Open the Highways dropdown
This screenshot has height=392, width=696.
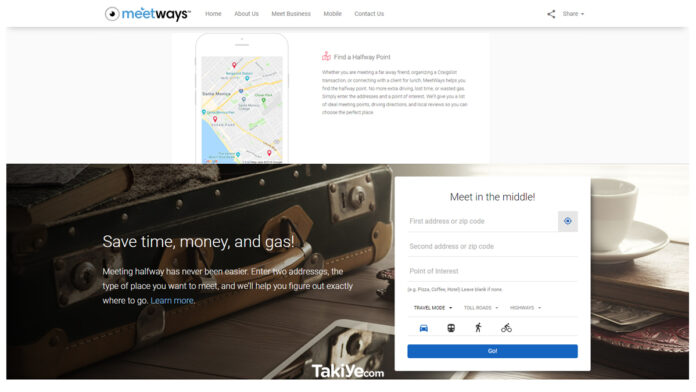click(x=526, y=308)
